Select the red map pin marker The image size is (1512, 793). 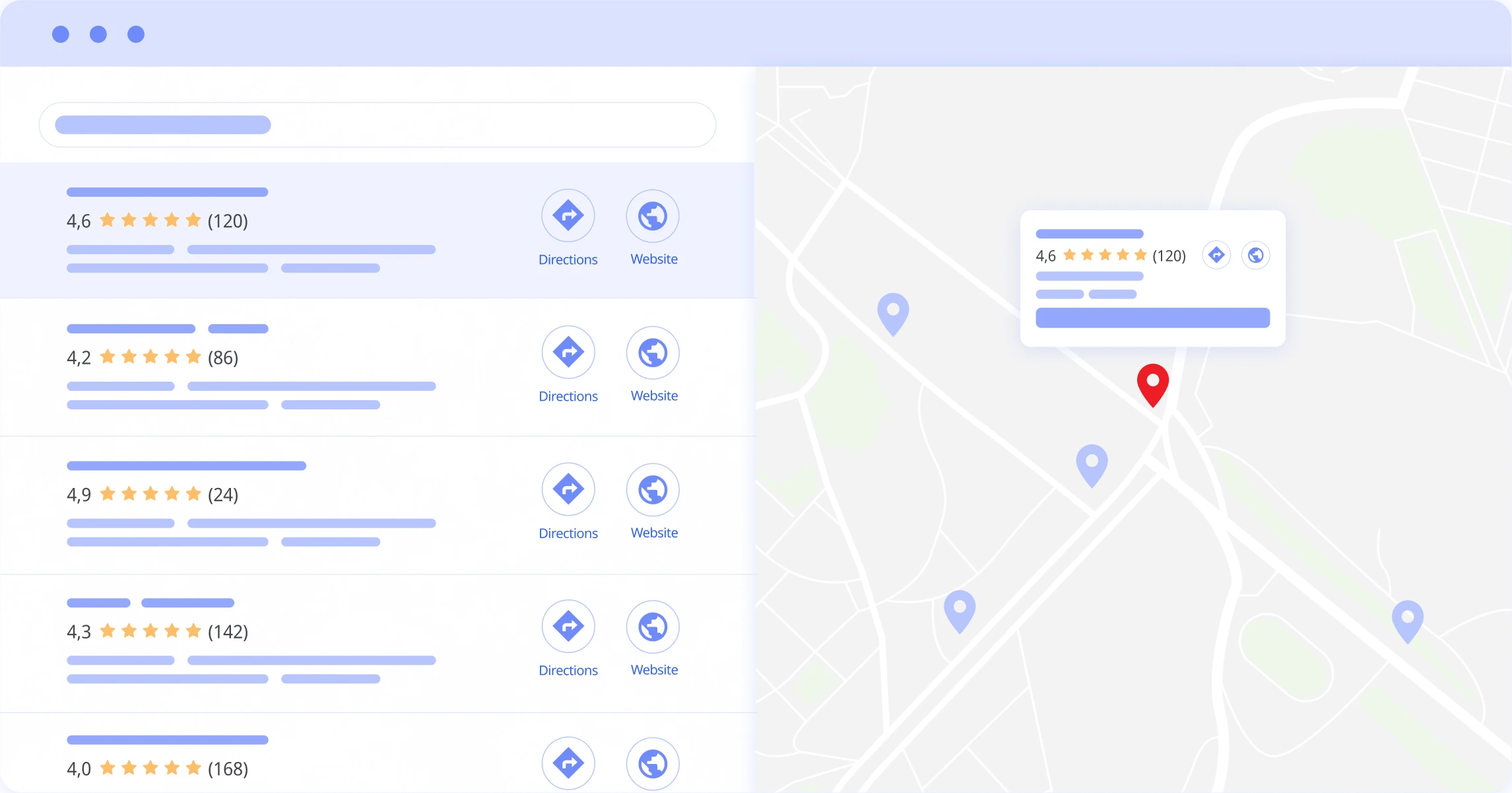point(1152,383)
